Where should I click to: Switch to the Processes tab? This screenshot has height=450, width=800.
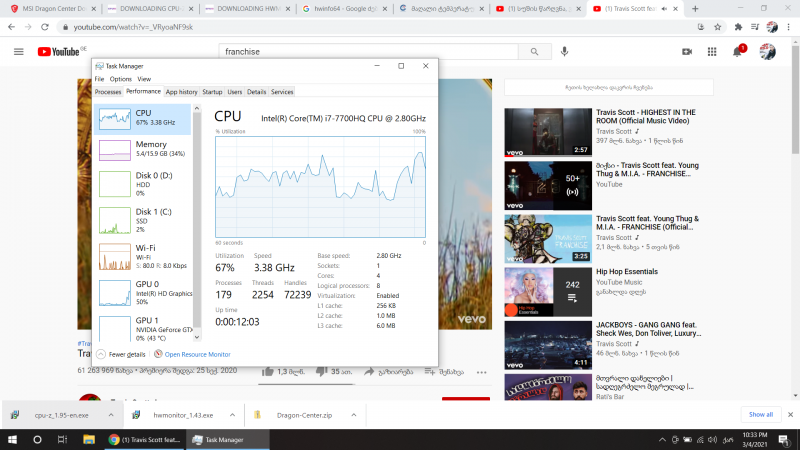coord(108,92)
